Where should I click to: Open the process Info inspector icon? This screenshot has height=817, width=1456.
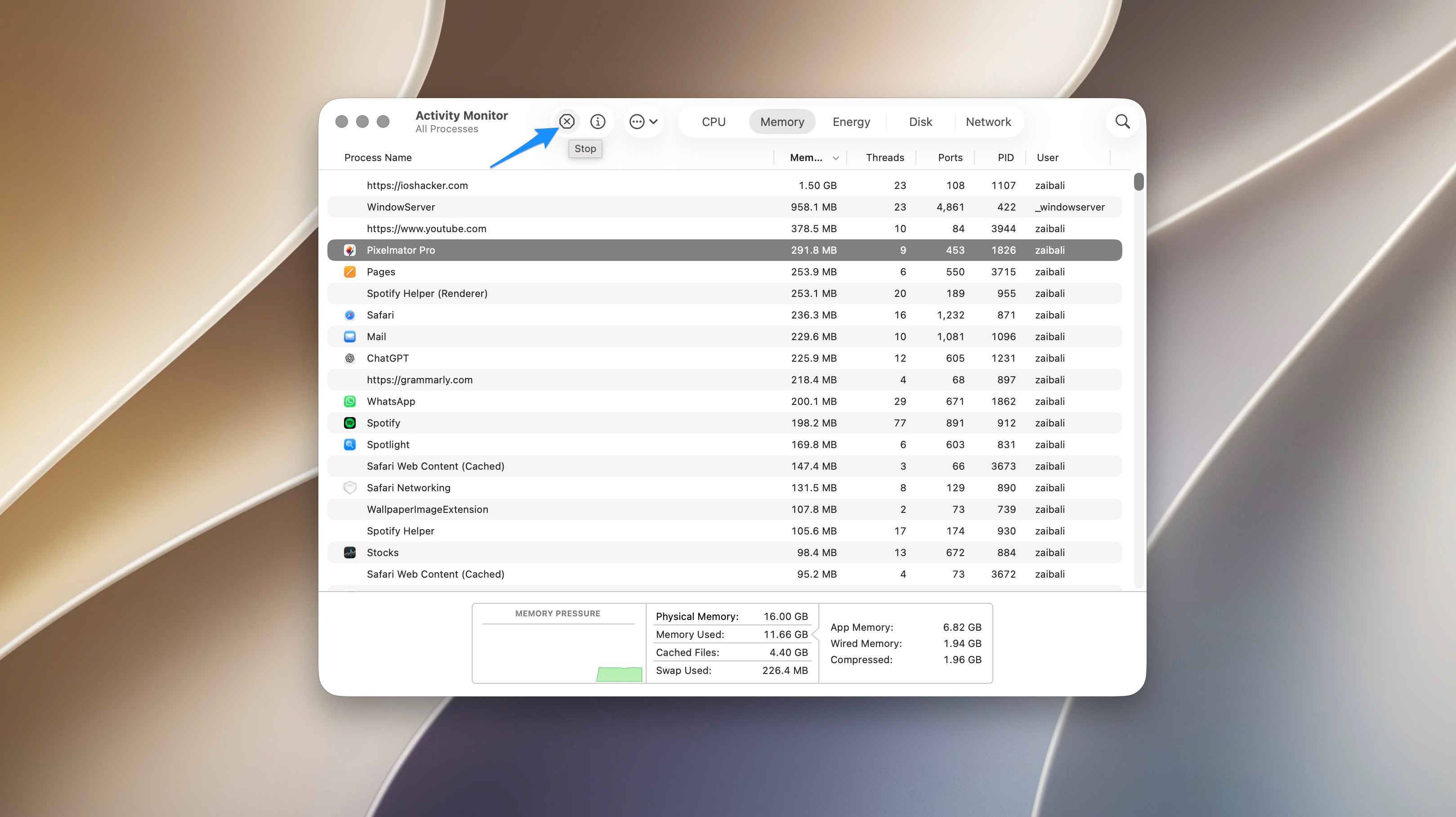[598, 121]
